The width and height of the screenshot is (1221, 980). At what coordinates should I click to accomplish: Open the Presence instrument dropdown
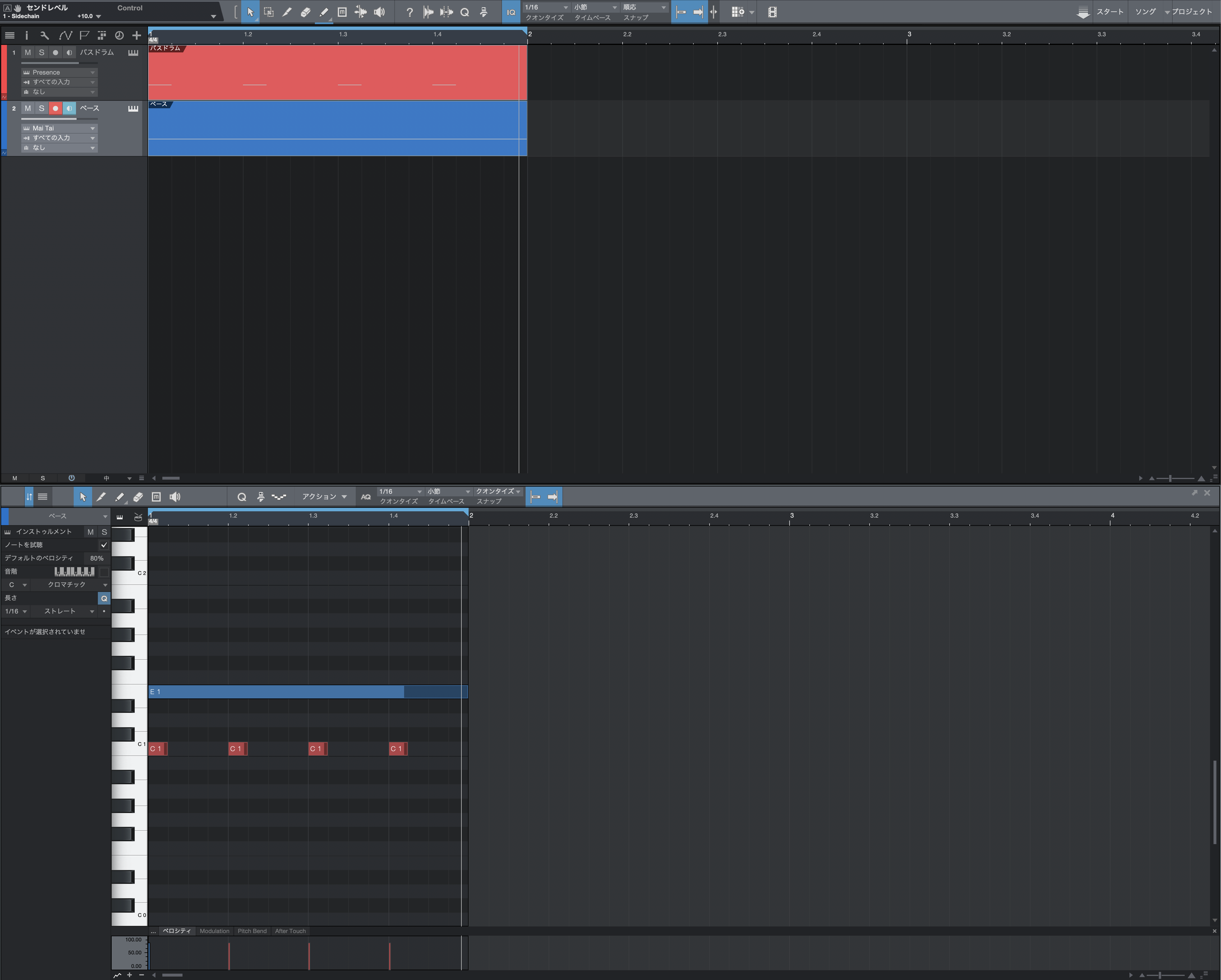(x=59, y=72)
